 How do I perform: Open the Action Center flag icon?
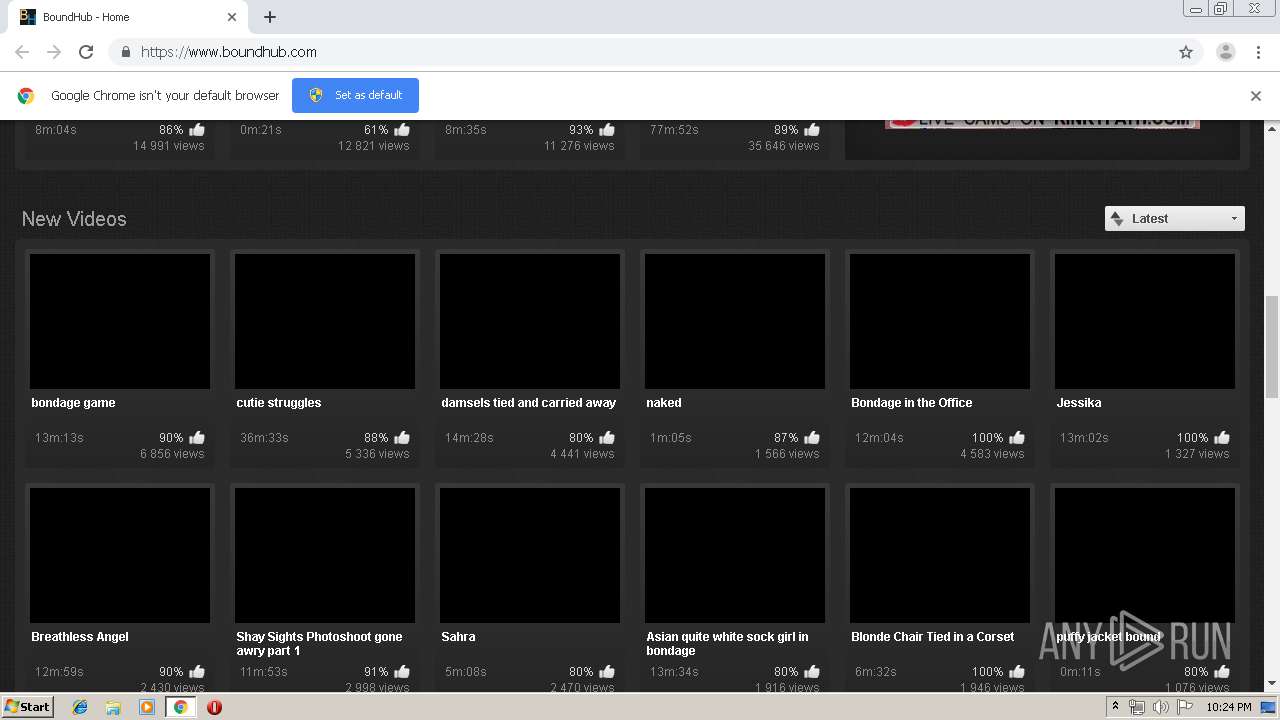pyautogui.click(x=1185, y=707)
